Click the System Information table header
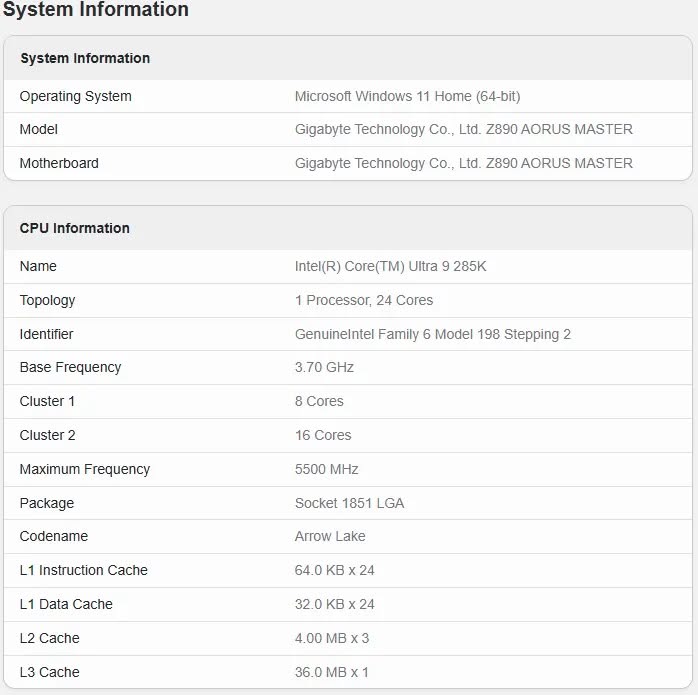This screenshot has width=698, height=695. [85, 58]
